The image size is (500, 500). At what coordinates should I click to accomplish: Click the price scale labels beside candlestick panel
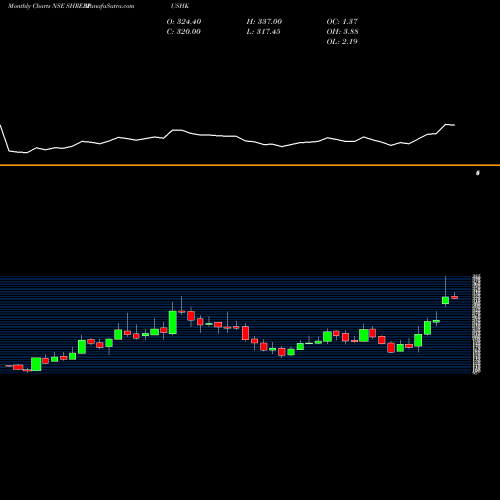click(477, 324)
